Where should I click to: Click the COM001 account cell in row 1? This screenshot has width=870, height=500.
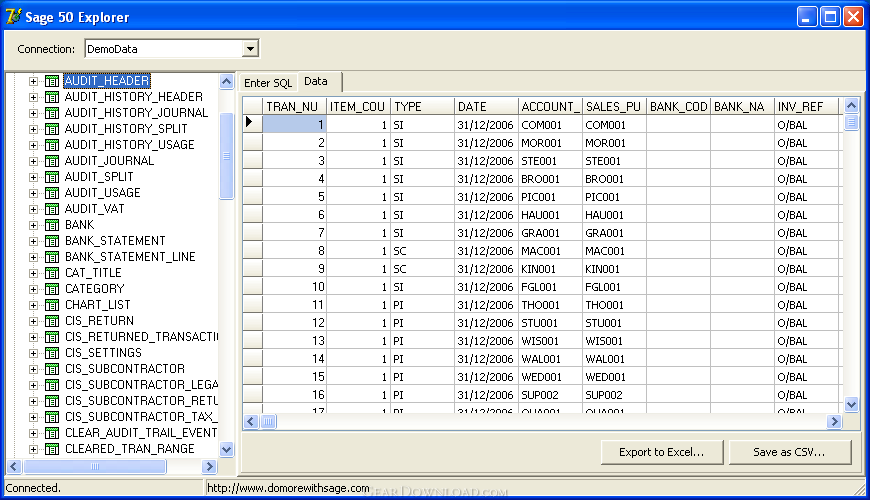tap(550, 125)
